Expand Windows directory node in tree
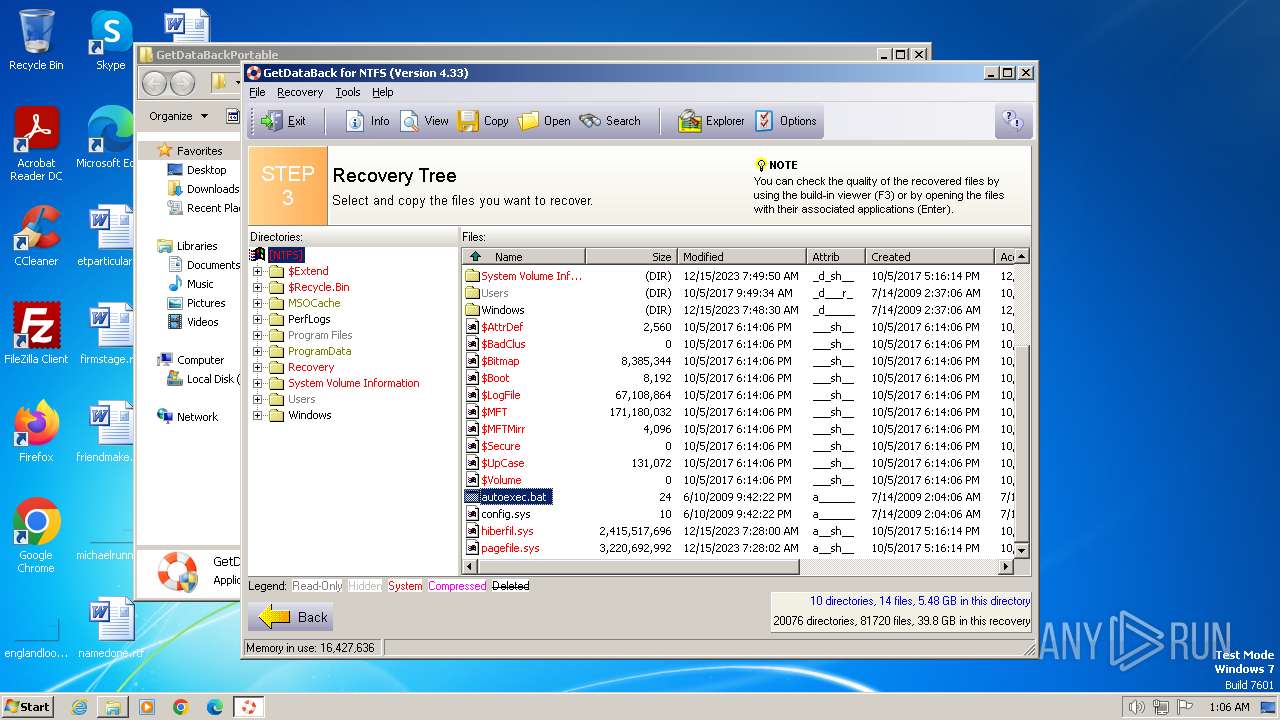This screenshot has height=720, width=1280. point(258,415)
